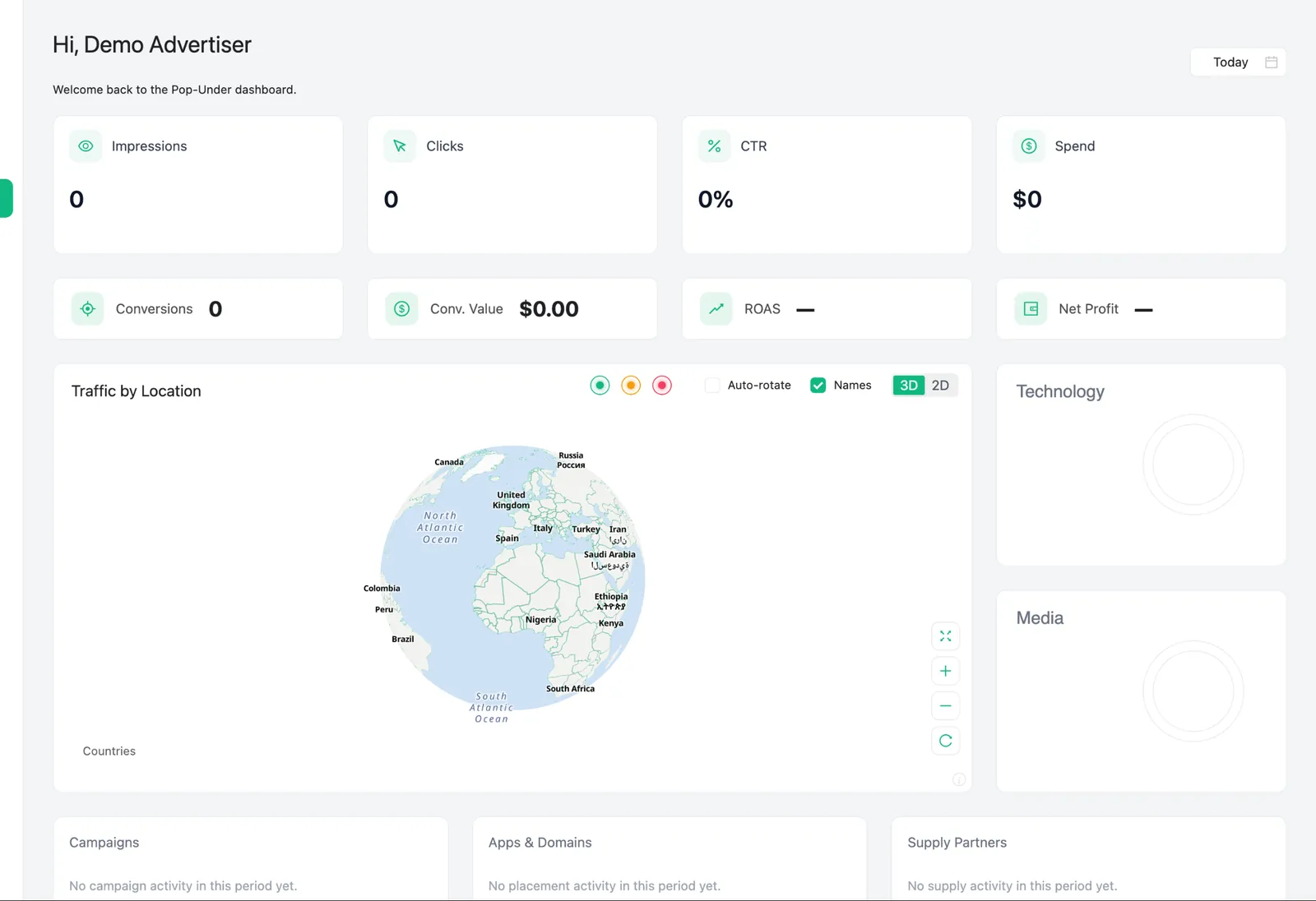Select the orange dot map indicator
This screenshot has height=901, width=1316.
pos(631,386)
